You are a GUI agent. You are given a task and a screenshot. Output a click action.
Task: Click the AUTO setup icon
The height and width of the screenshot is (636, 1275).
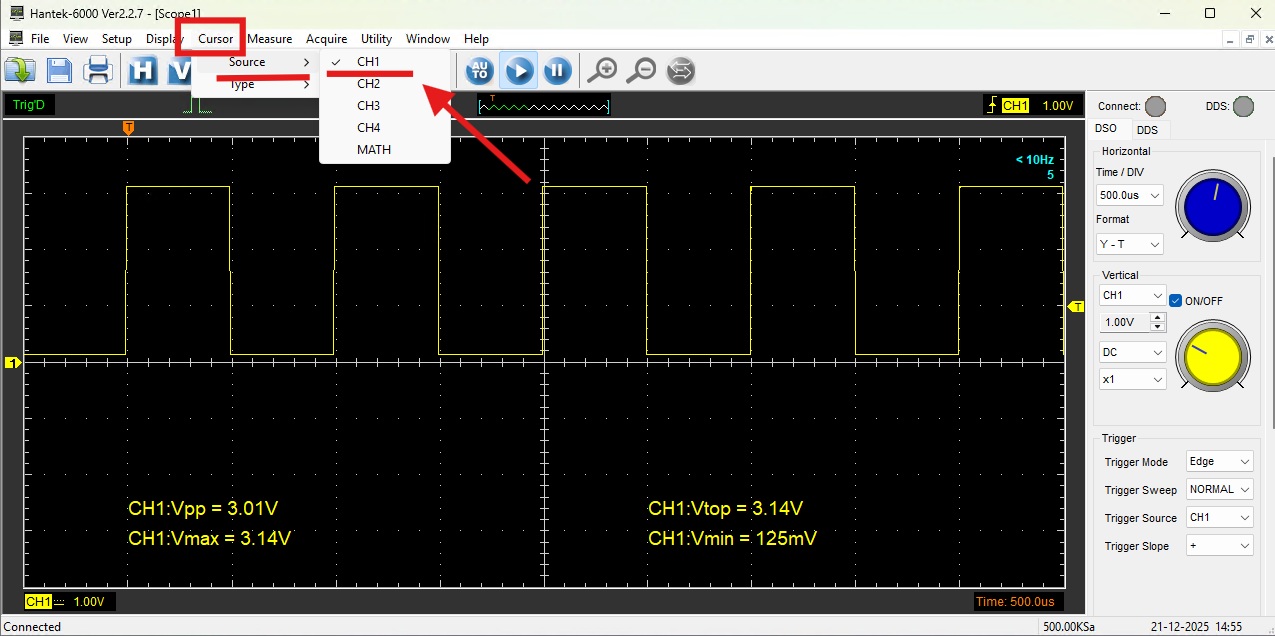pyautogui.click(x=480, y=70)
